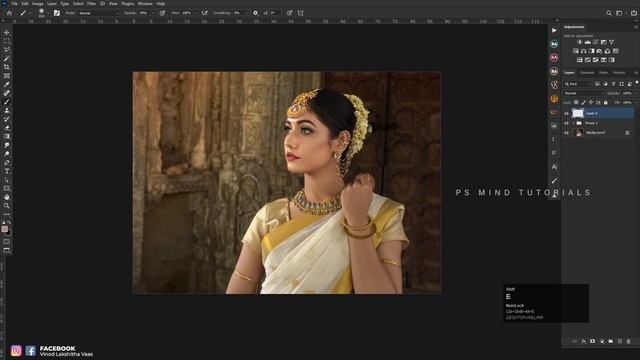The image size is (640, 360).
Task: Select the Brush tool in toolbar
Action: 7,102
